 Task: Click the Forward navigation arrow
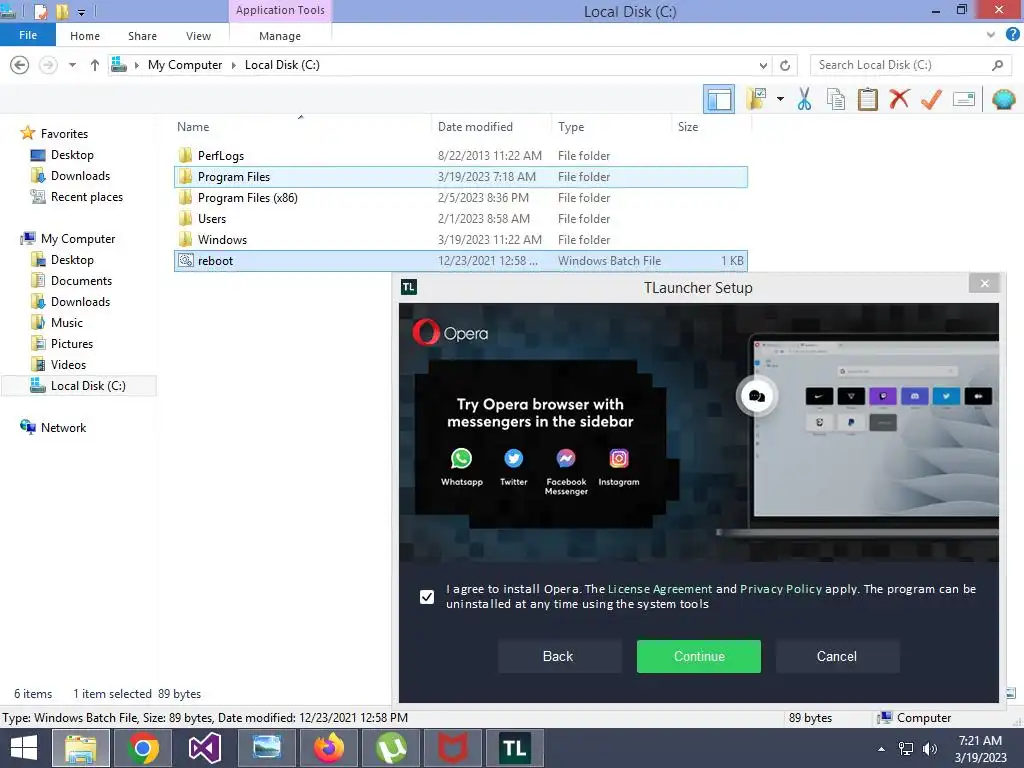[48, 65]
